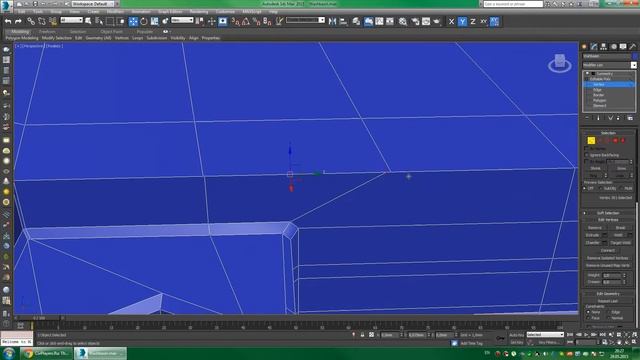Toggle By Vertex checkbox

point(587,149)
